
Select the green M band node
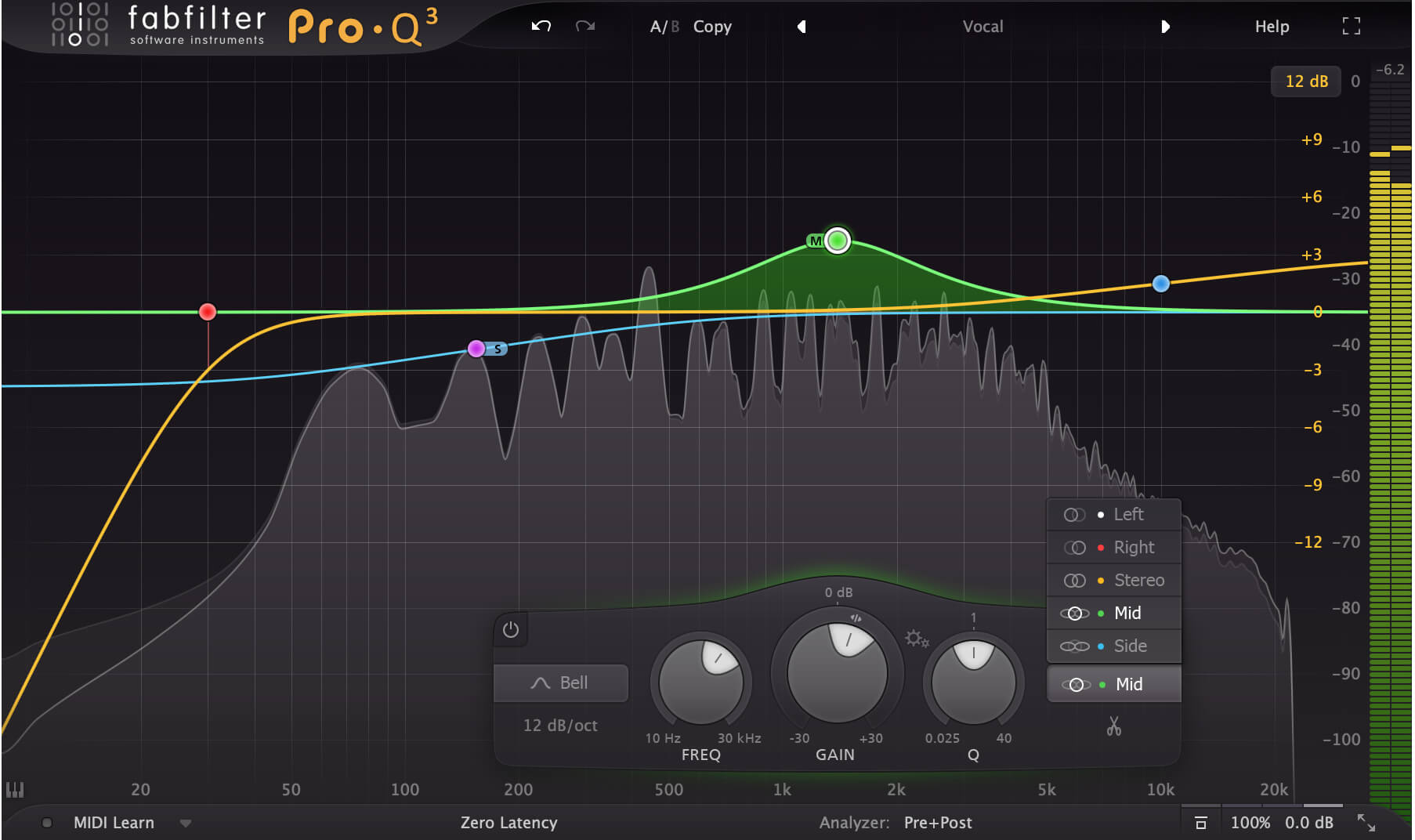[837, 241]
